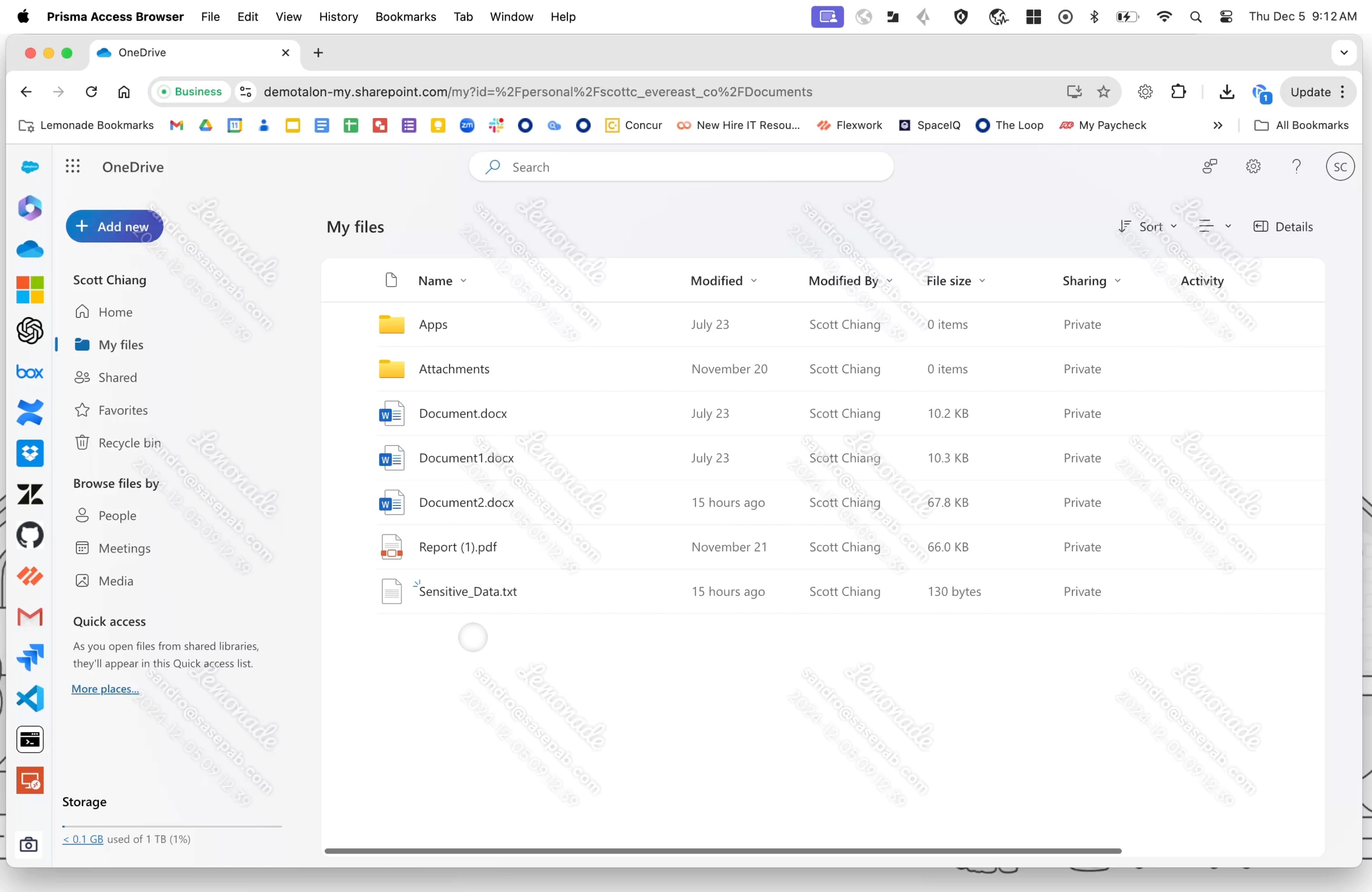Open the view layout options dropdown
This screenshot has height=892, width=1372.
click(1214, 227)
